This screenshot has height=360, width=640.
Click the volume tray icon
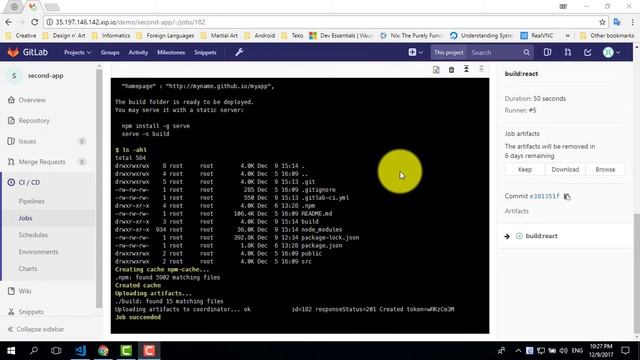(564, 351)
